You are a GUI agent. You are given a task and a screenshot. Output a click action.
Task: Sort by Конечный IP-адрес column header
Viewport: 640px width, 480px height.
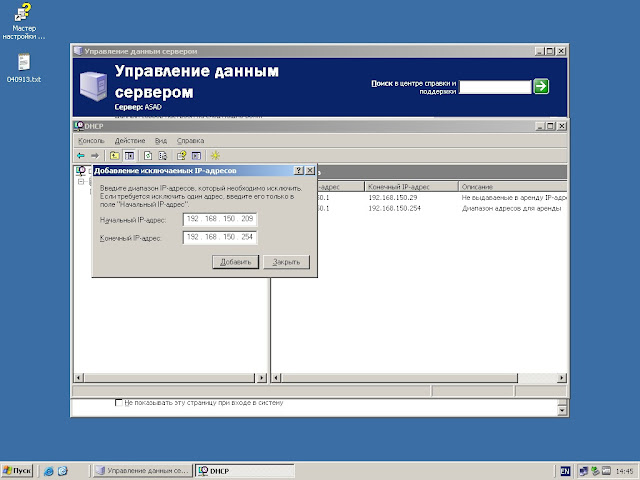coord(411,187)
